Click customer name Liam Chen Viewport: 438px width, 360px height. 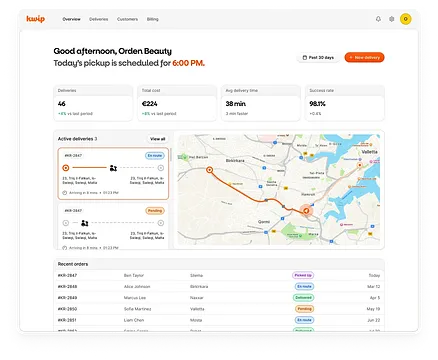134,320
